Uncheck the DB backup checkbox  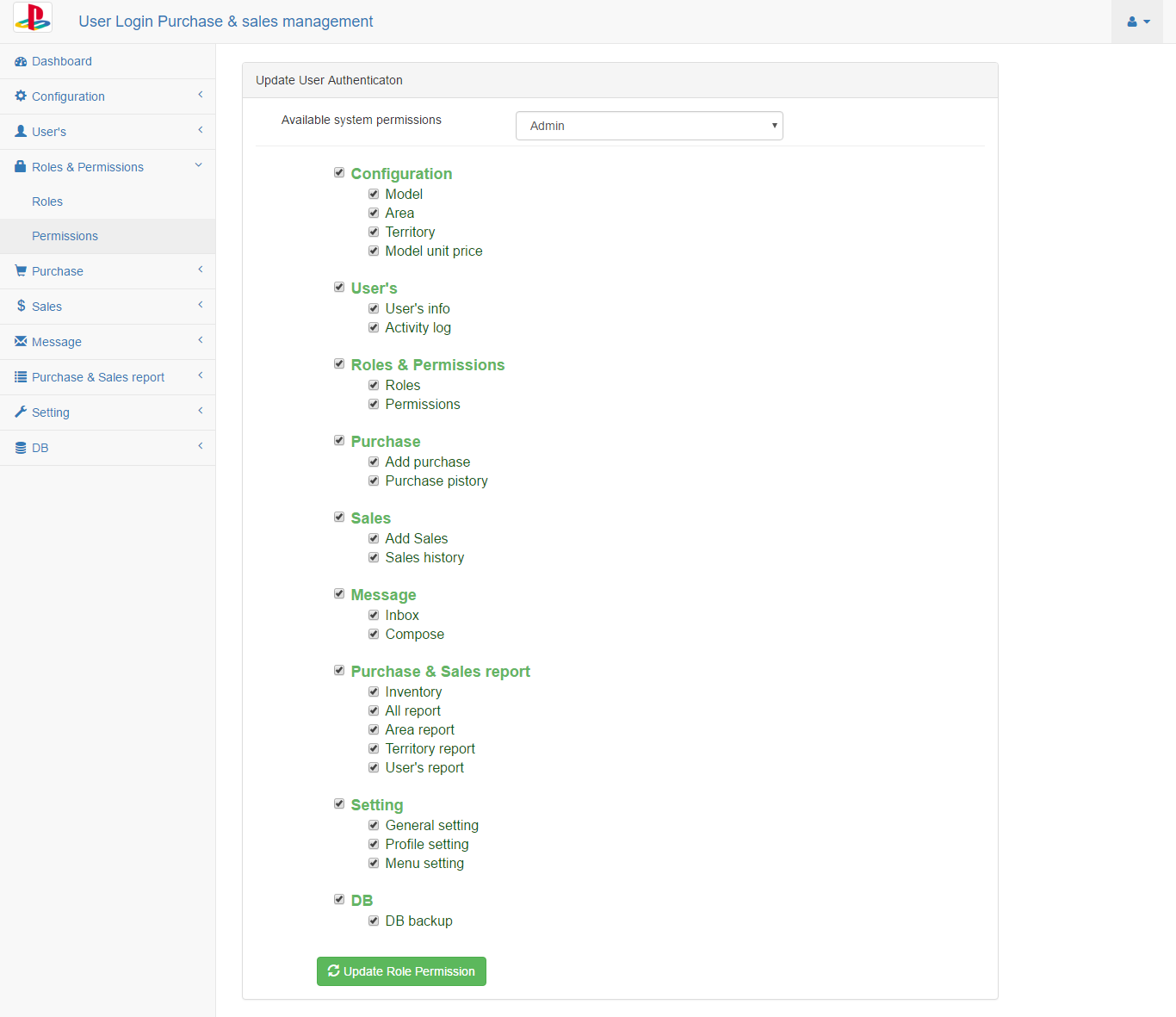click(374, 921)
